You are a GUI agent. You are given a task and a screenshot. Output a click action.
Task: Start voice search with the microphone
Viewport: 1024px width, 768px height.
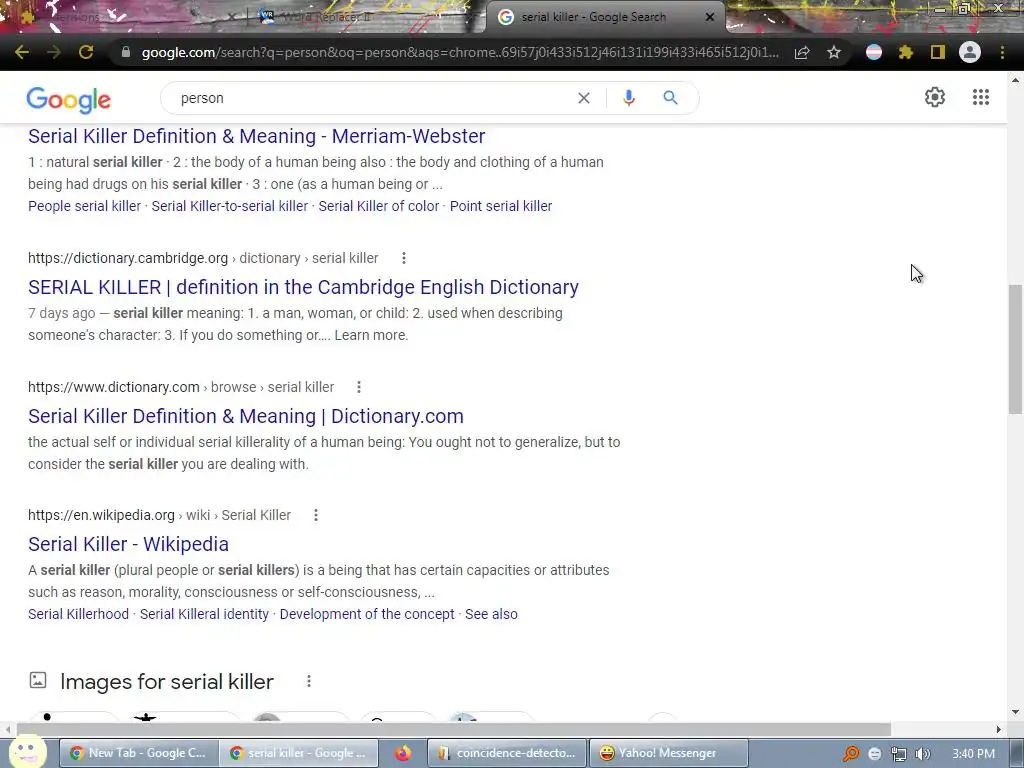coord(628,98)
